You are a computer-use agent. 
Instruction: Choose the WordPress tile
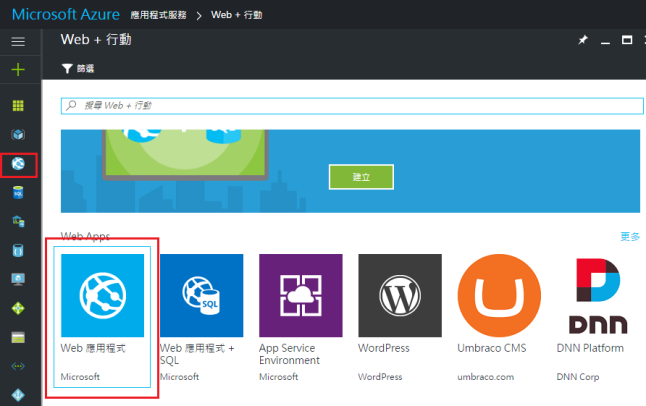click(x=400, y=317)
